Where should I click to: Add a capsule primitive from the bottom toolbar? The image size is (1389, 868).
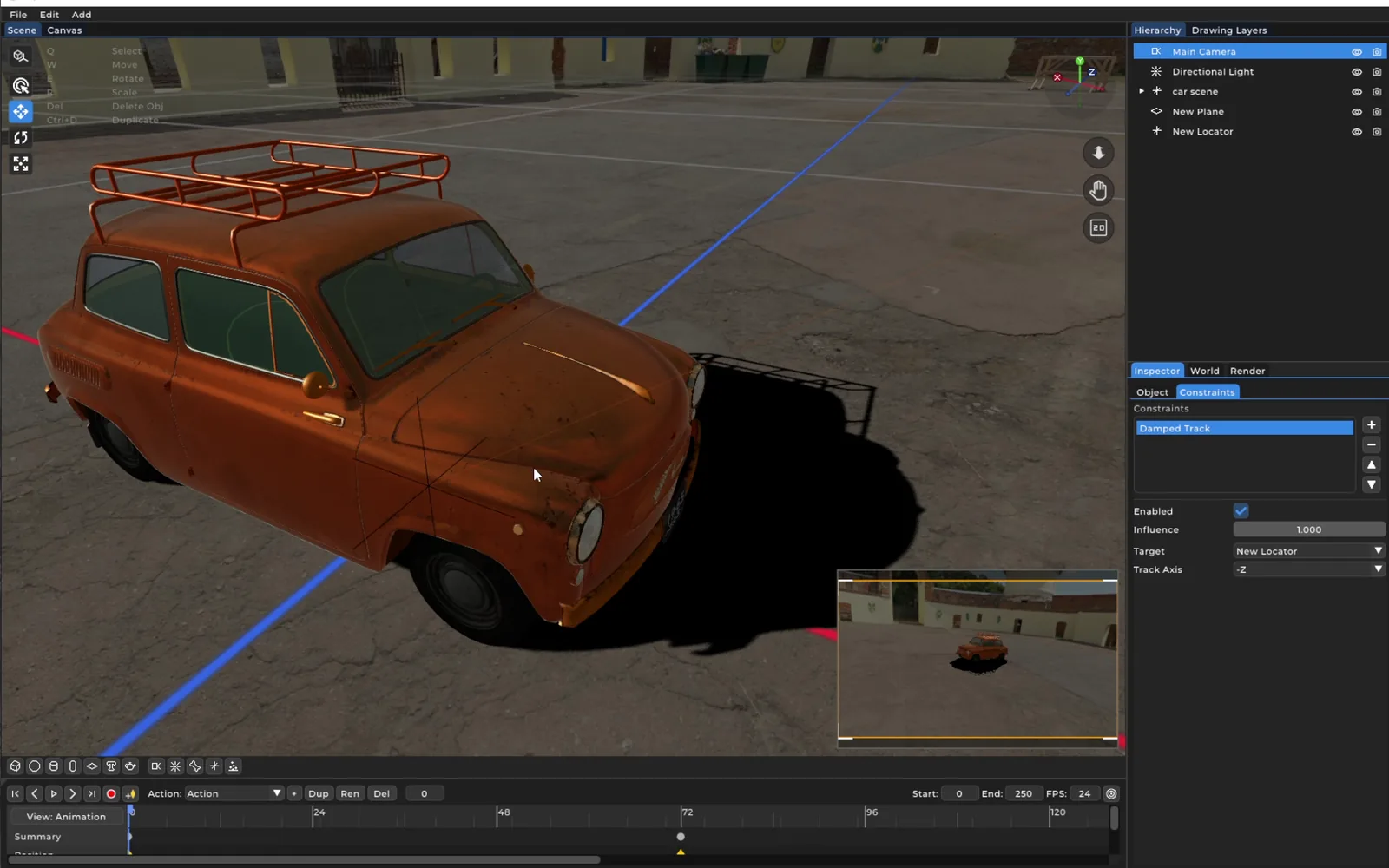pos(72,766)
